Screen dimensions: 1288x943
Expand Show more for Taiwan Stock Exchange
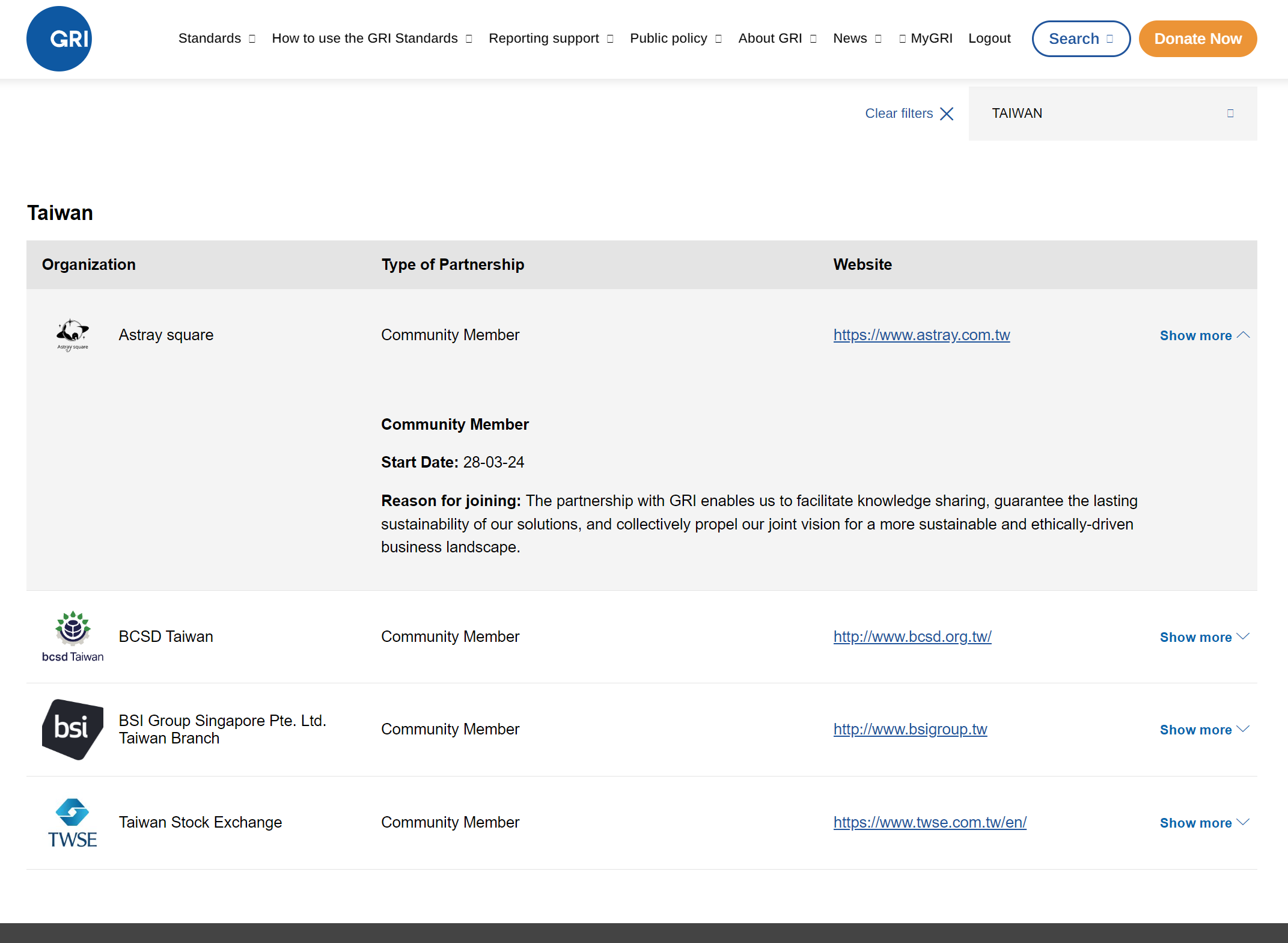[1204, 823]
